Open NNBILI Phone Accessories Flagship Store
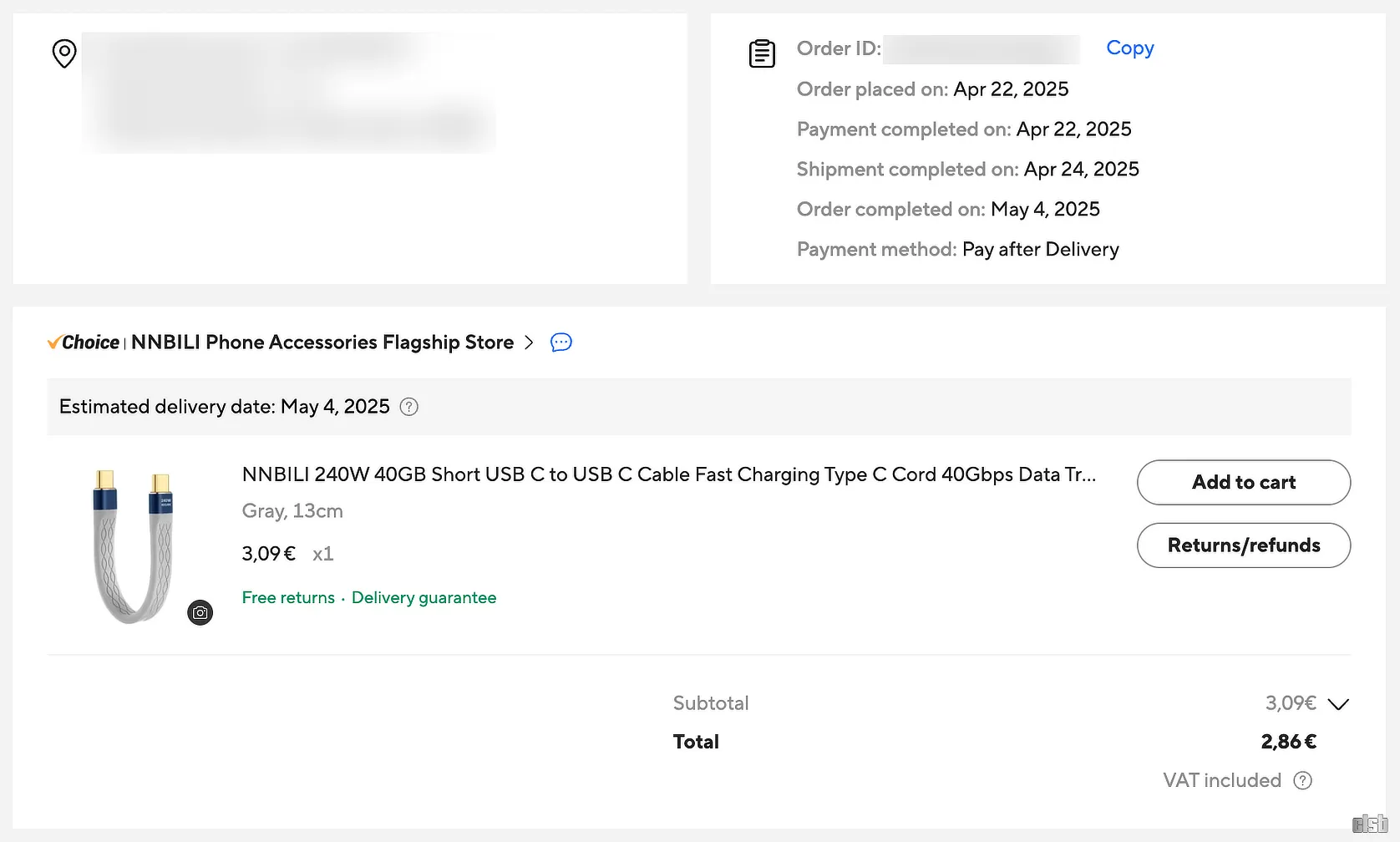The image size is (1400, 842). [322, 342]
